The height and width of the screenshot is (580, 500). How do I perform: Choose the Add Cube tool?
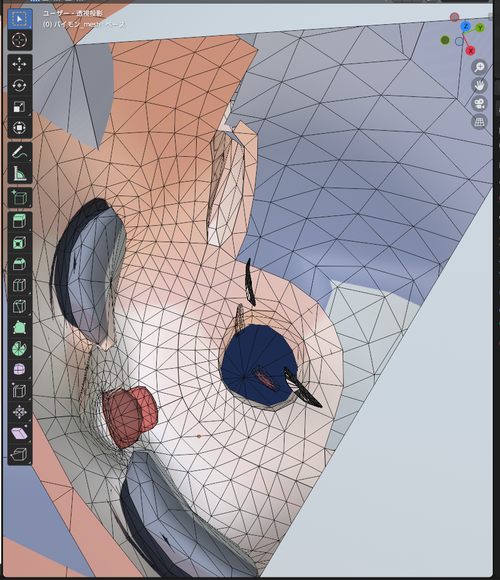click(x=19, y=198)
